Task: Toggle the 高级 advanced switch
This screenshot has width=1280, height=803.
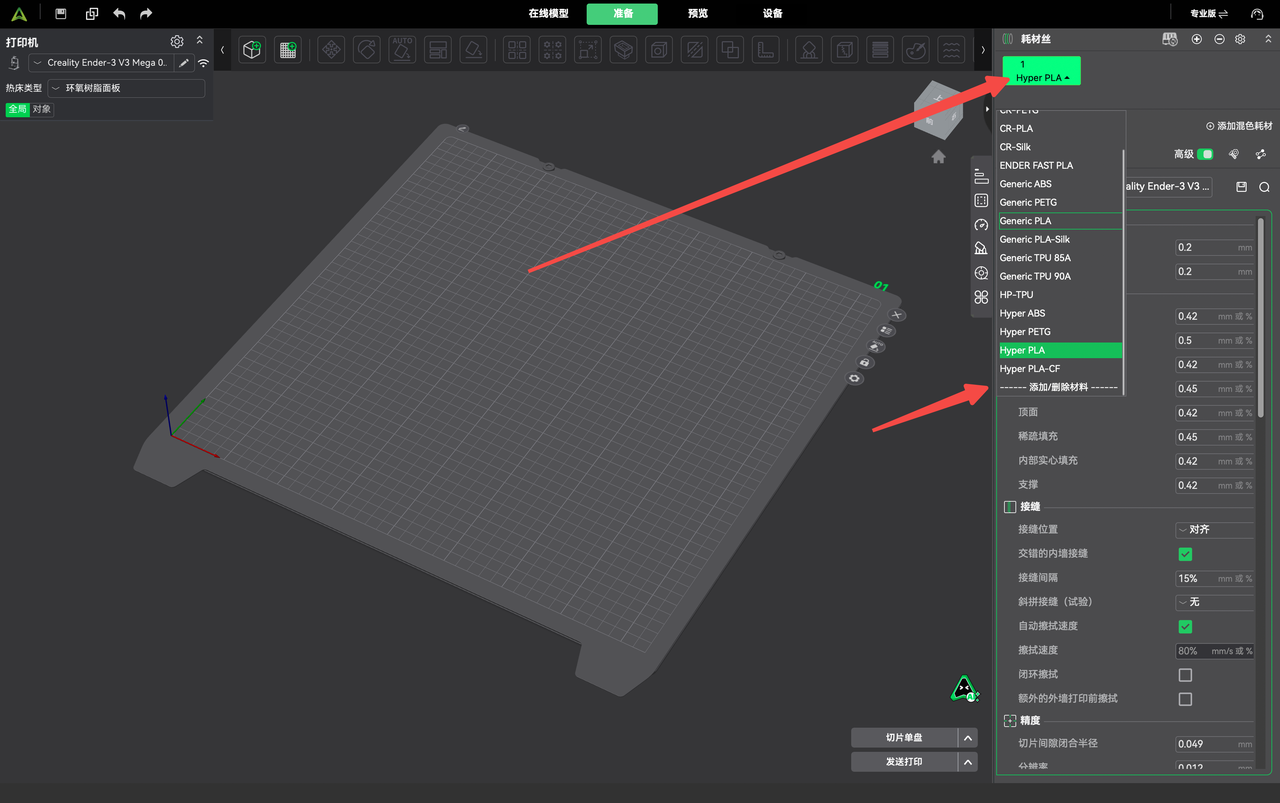Action: tap(1206, 154)
